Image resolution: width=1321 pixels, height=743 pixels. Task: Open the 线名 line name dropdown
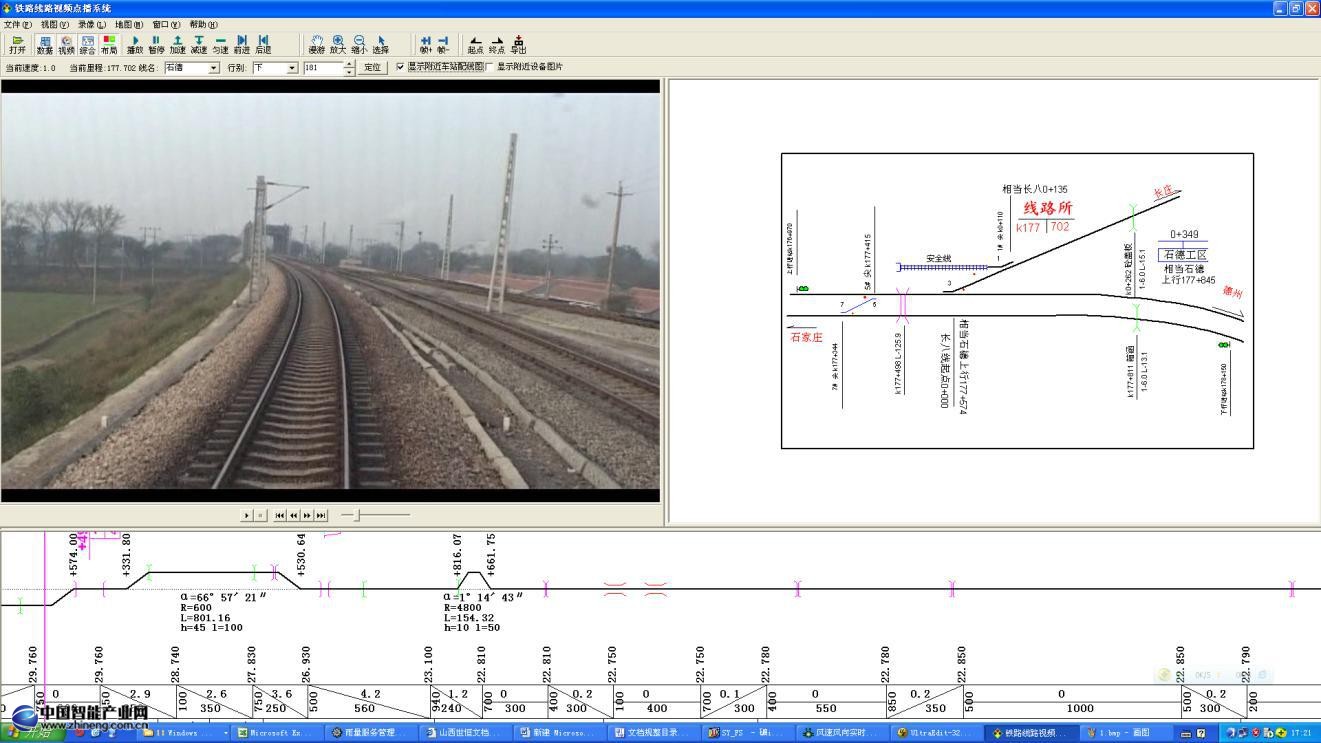tap(213, 68)
